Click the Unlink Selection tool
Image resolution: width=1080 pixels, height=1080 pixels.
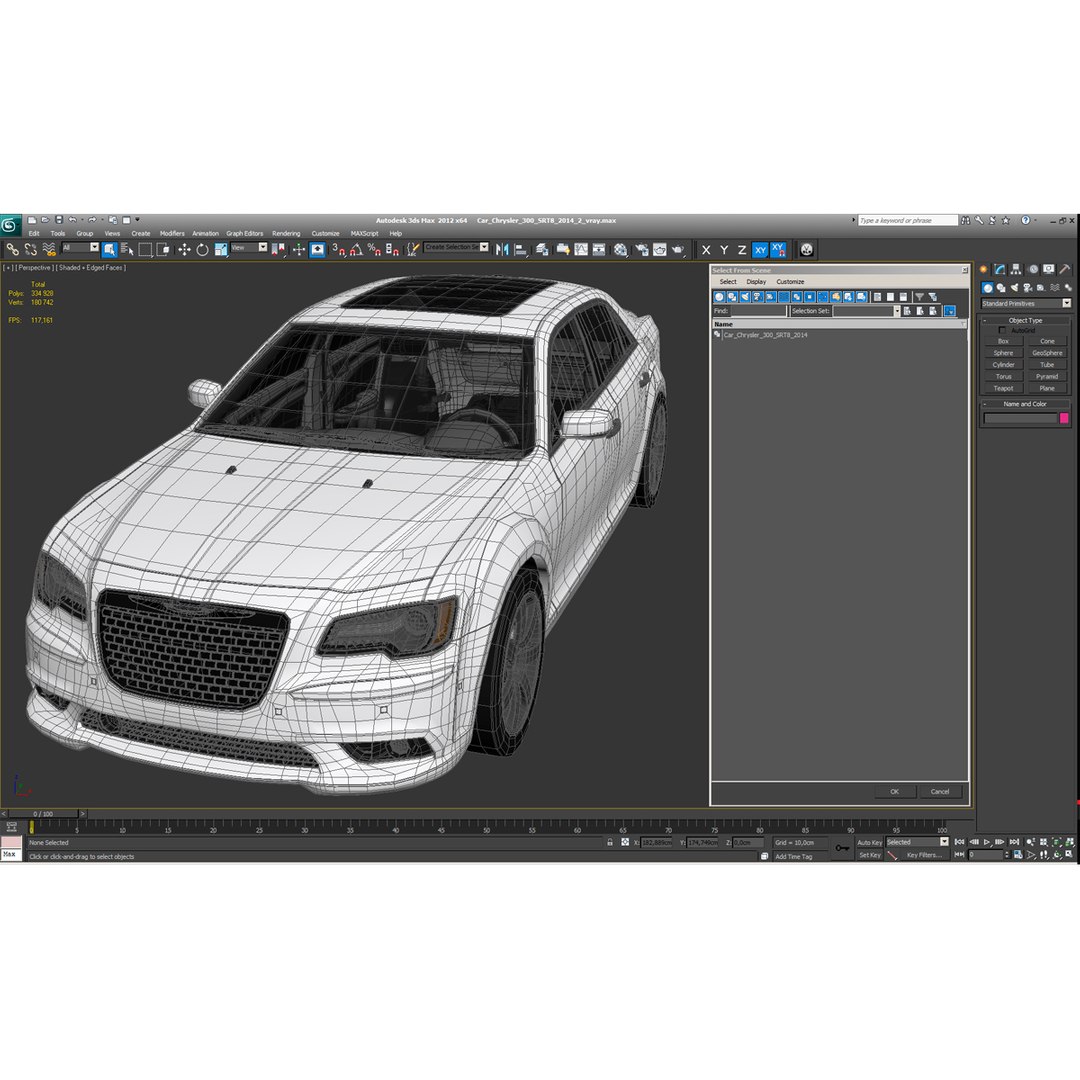pyautogui.click(x=30, y=249)
